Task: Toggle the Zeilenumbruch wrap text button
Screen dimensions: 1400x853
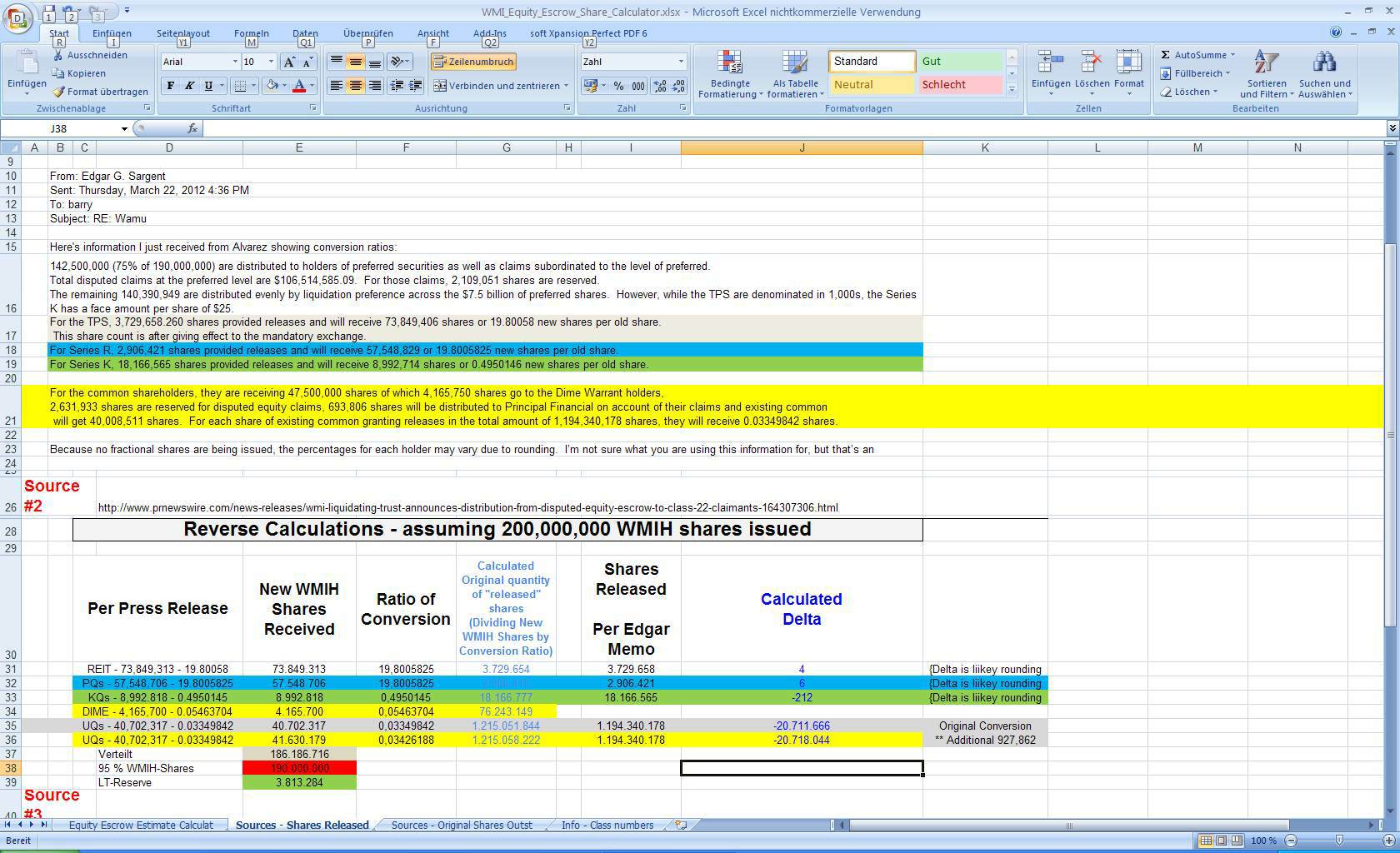Action: coord(473,62)
